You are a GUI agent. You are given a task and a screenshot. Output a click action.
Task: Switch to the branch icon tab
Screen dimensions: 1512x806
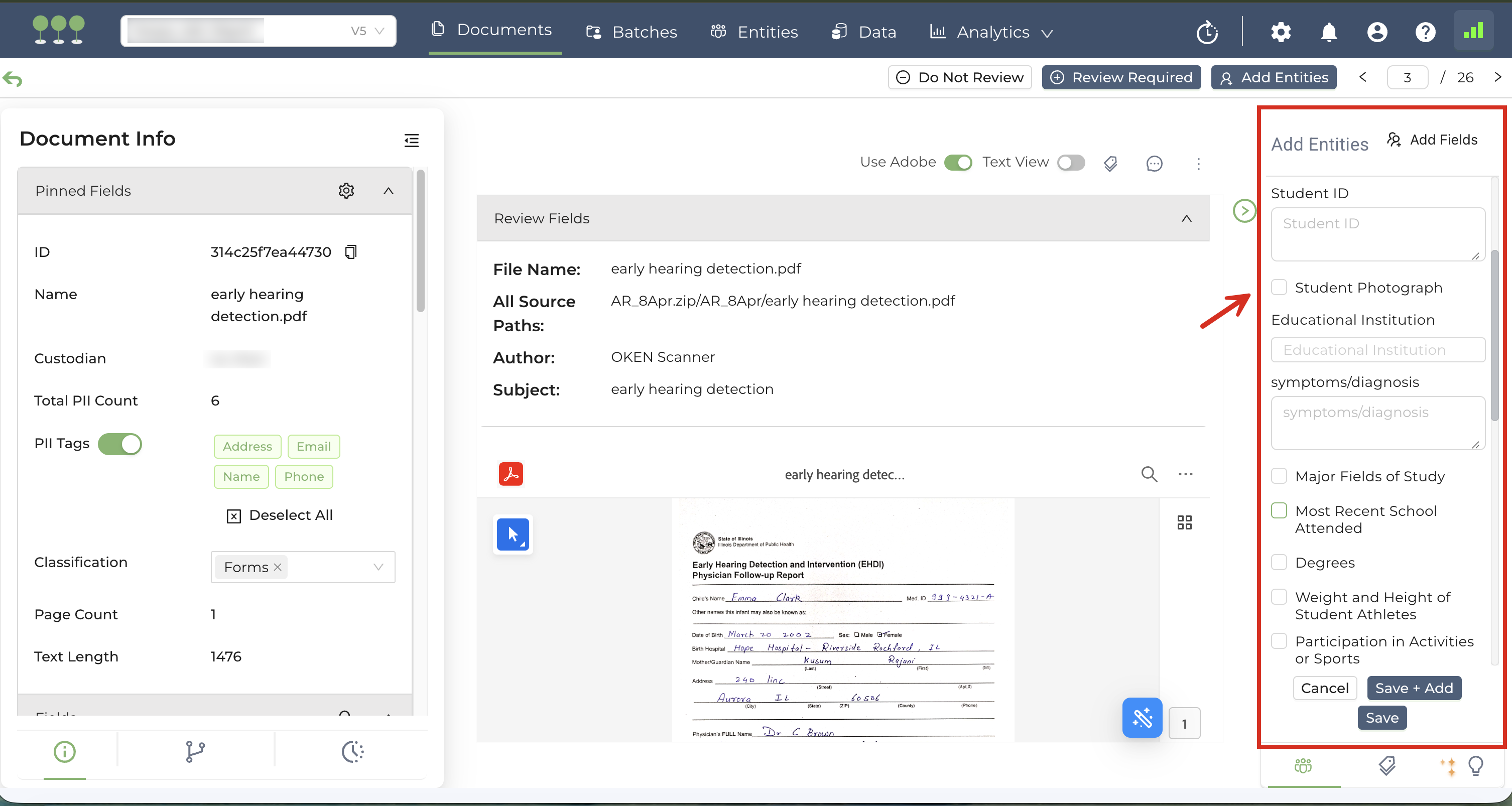click(x=195, y=751)
